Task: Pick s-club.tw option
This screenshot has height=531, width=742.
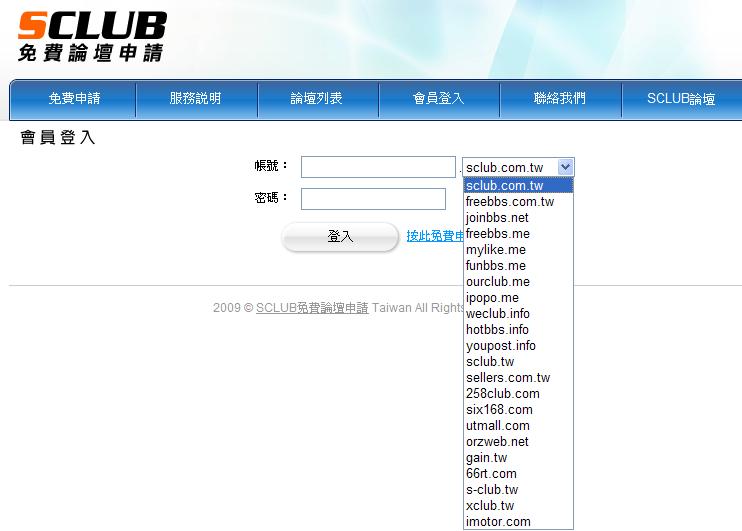Action: (518, 490)
